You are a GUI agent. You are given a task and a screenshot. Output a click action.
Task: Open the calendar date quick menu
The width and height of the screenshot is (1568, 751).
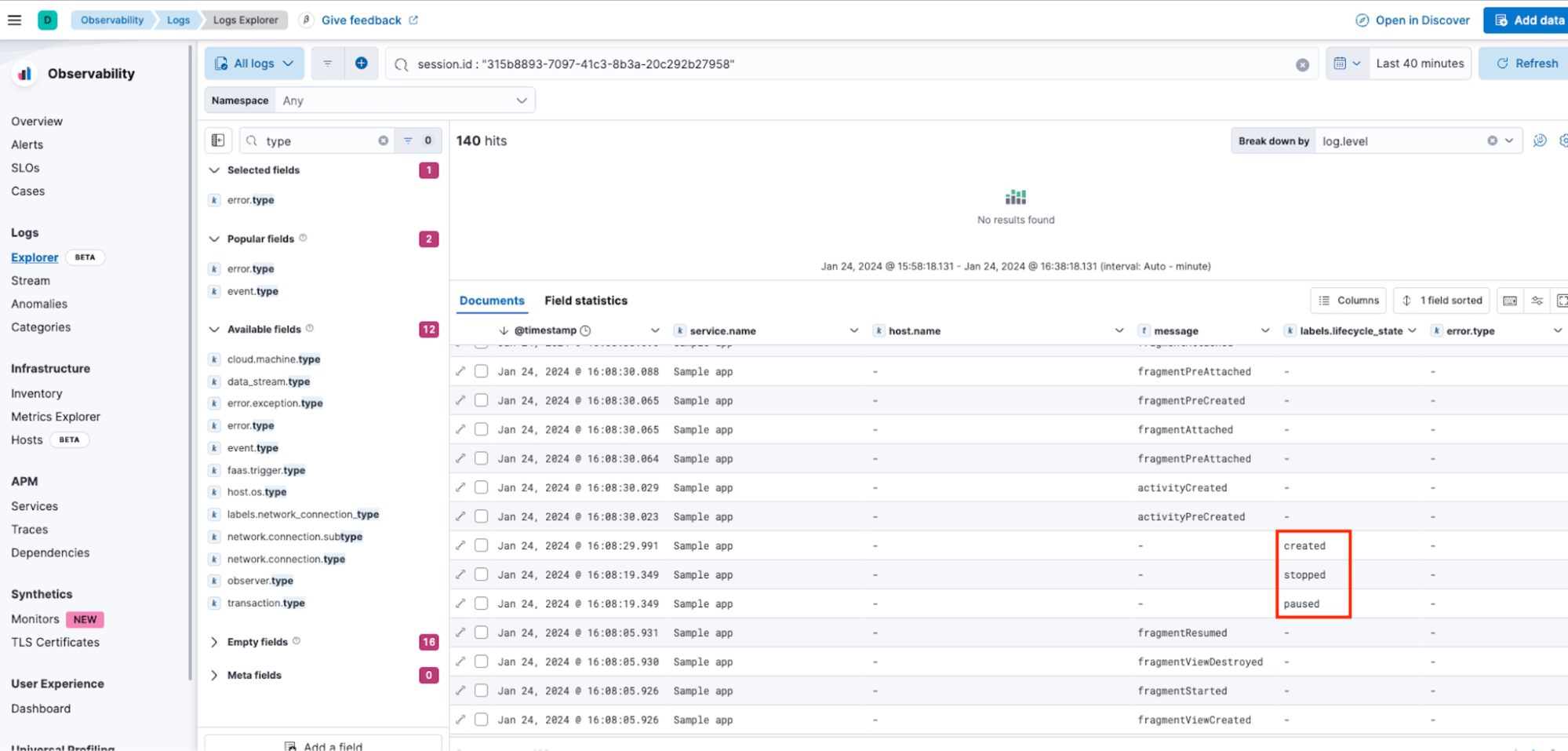1346,64
